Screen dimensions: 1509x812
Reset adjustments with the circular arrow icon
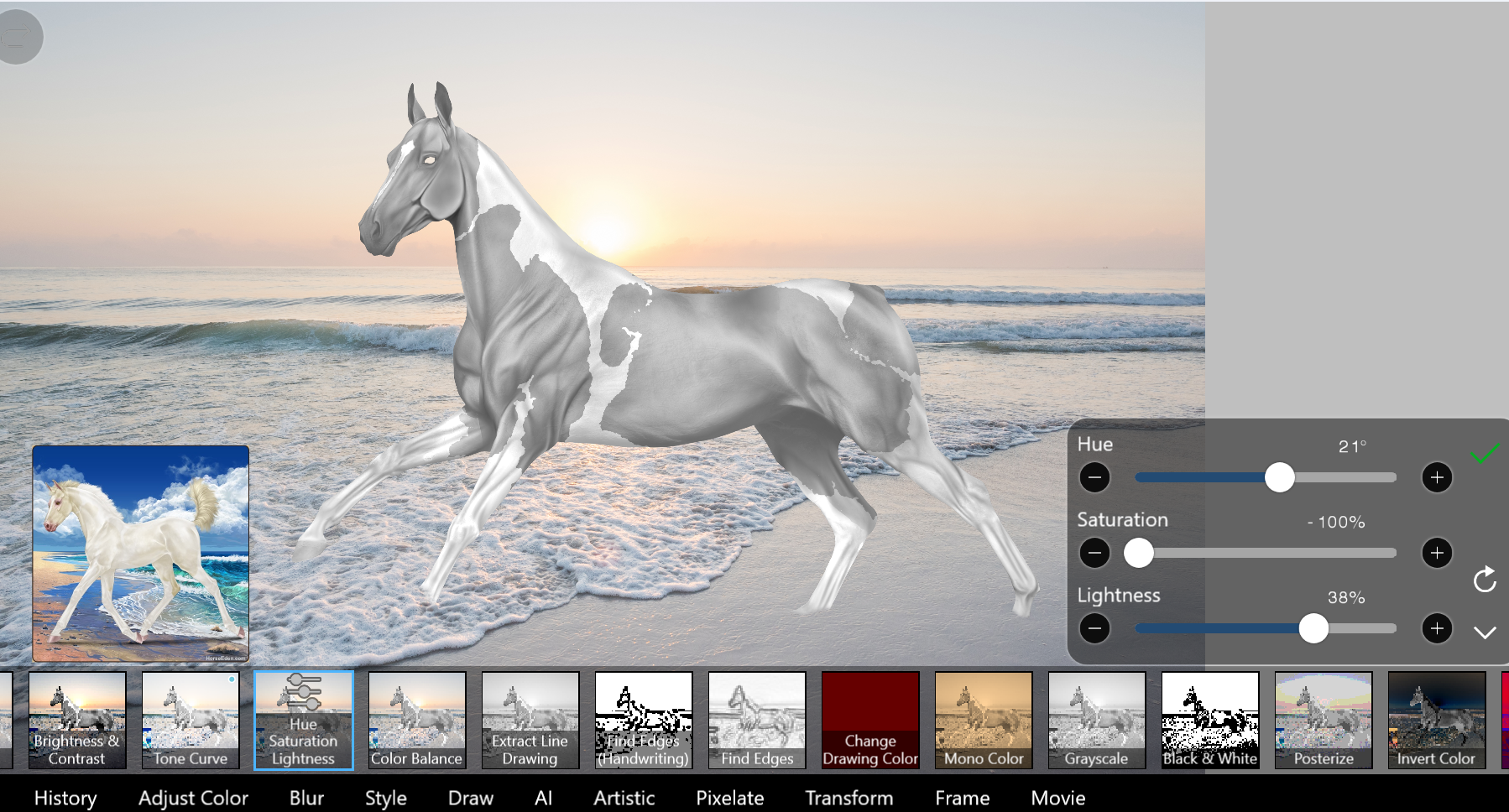(x=1484, y=580)
